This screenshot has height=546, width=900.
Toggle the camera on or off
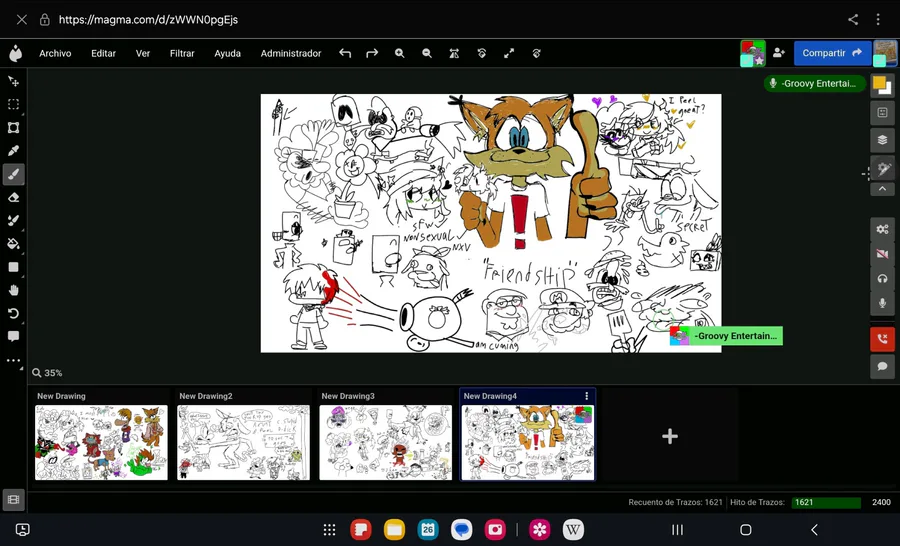(x=883, y=253)
